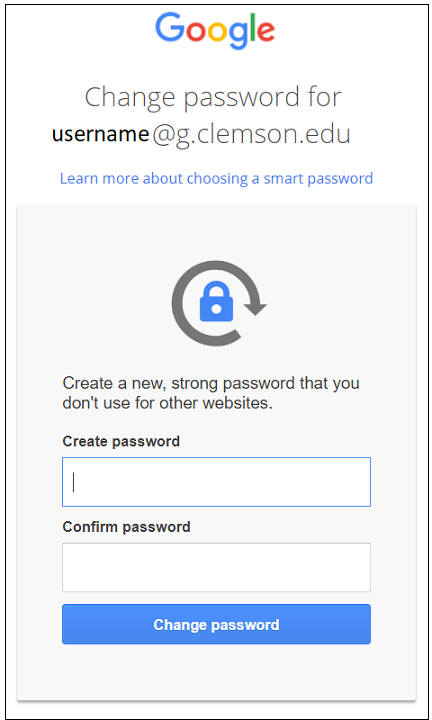
Task: Click the arrowhead on the circular arrow
Action: 255,307
